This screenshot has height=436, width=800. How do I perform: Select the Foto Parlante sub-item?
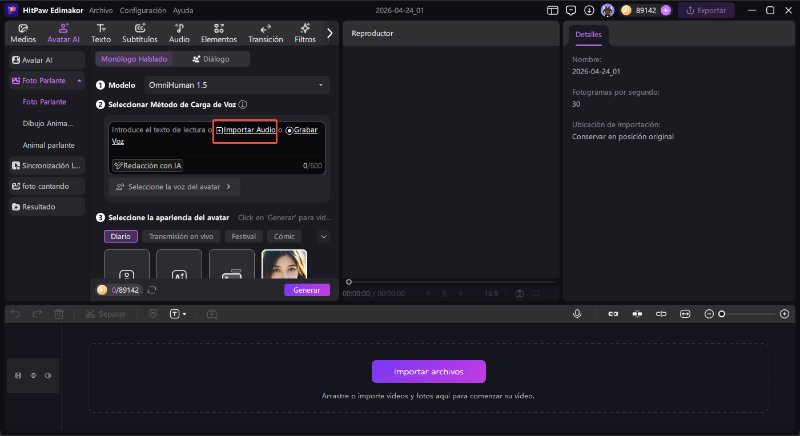pos(44,102)
